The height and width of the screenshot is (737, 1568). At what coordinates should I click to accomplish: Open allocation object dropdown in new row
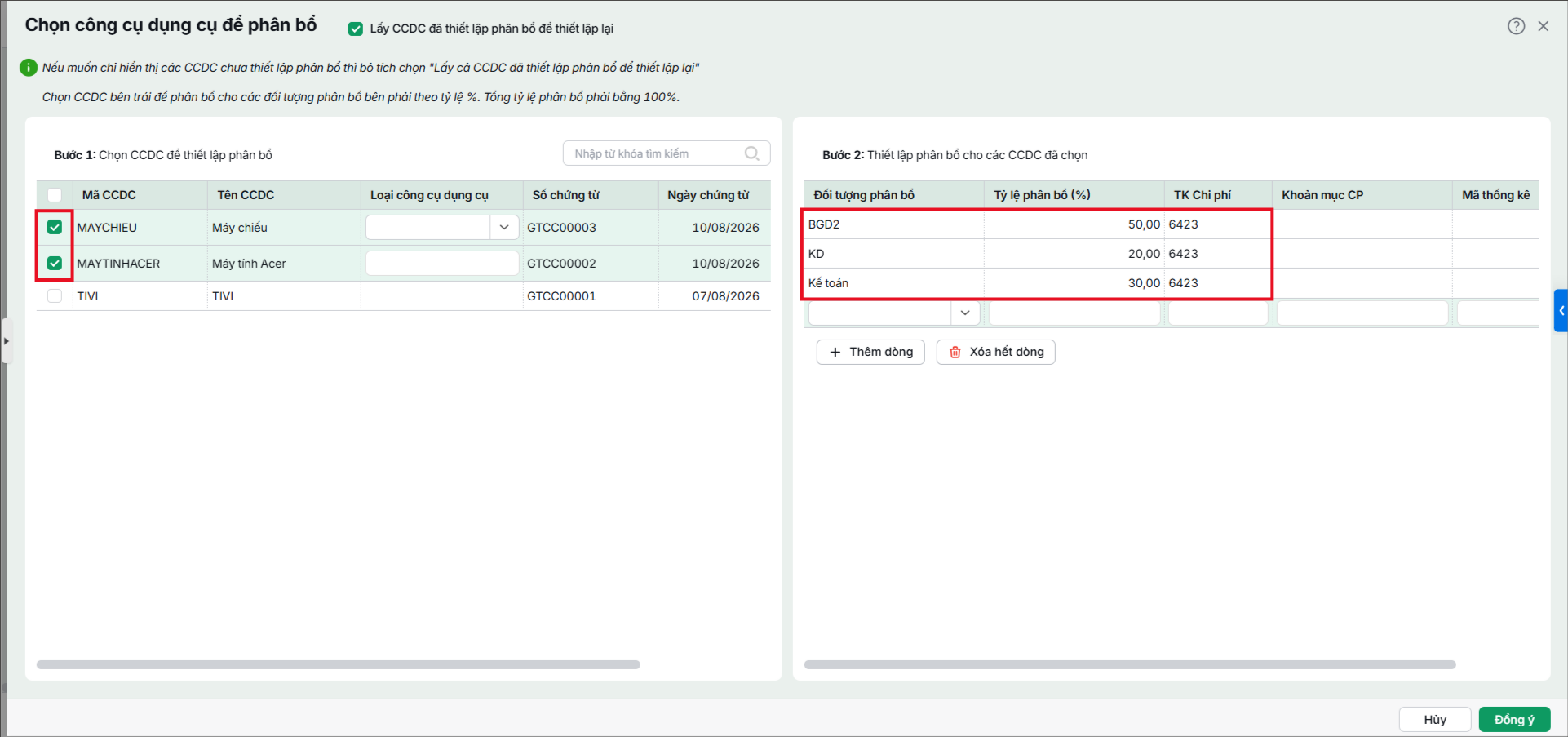pyautogui.click(x=965, y=313)
